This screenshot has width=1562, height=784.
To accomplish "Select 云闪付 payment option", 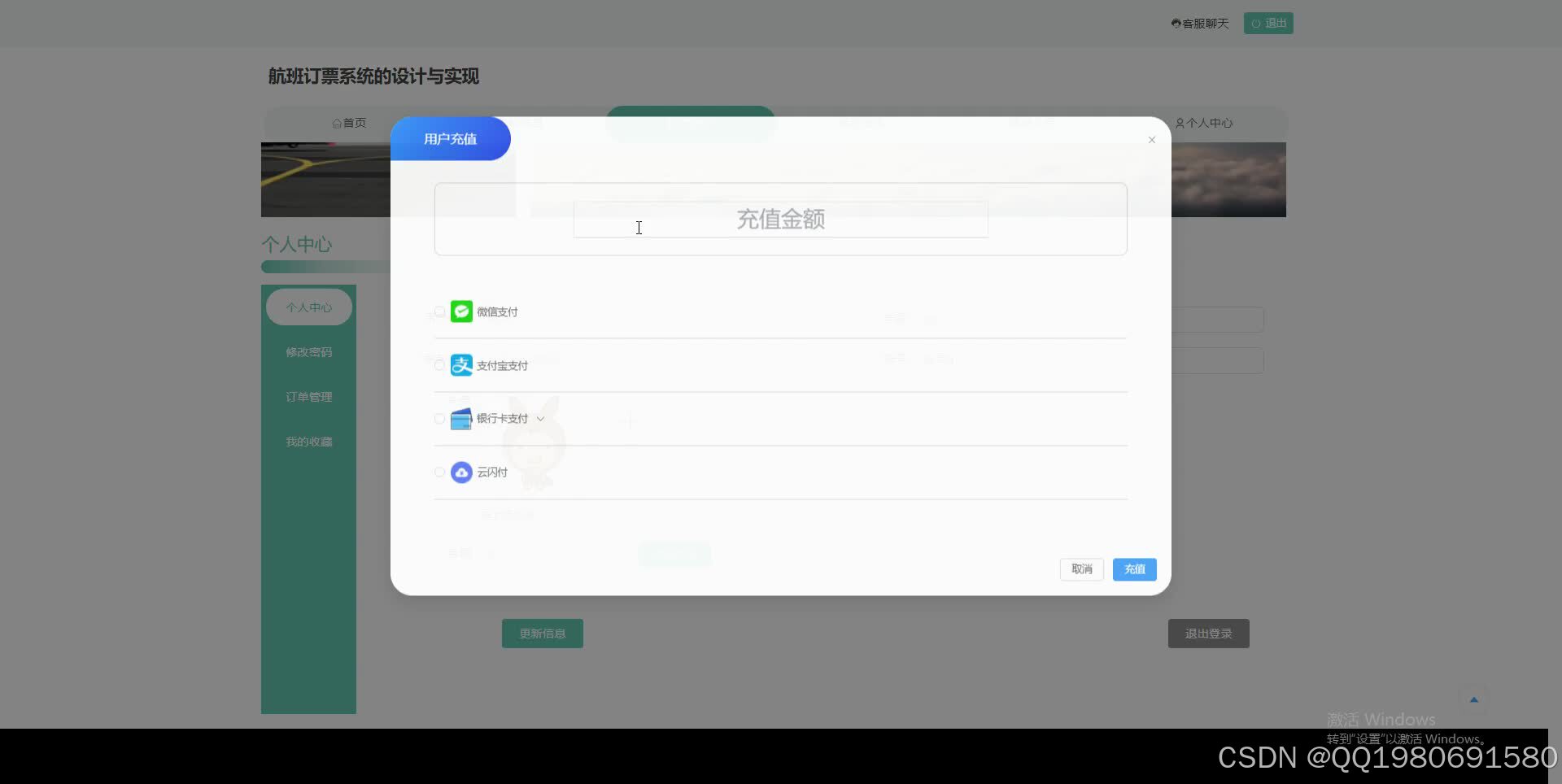I will pyautogui.click(x=439, y=472).
